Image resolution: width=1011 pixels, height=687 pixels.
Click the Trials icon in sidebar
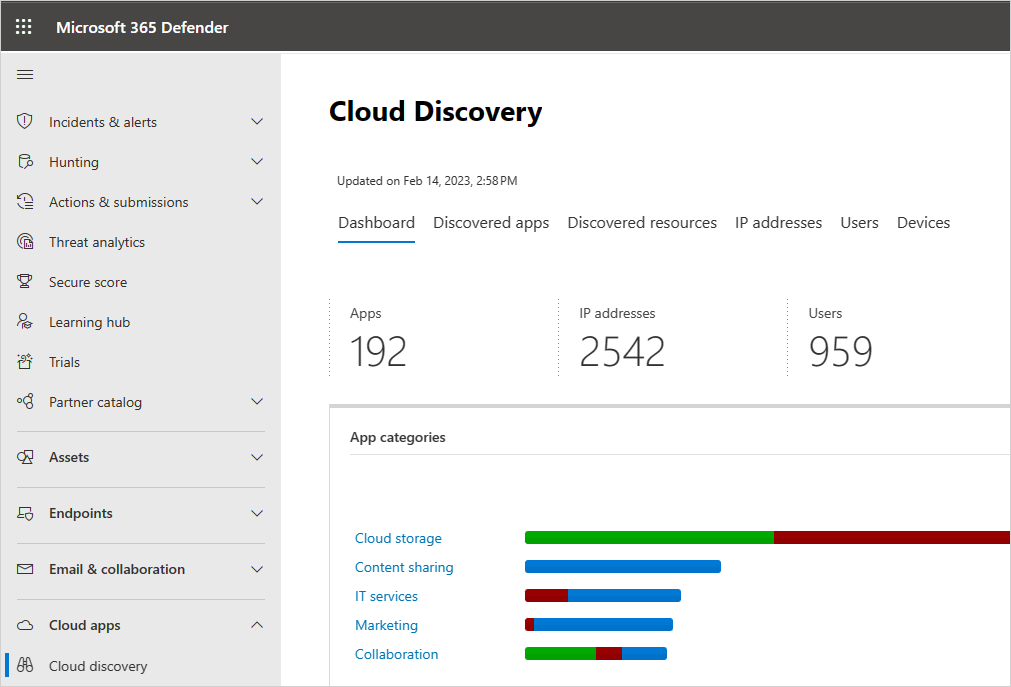click(x=24, y=361)
